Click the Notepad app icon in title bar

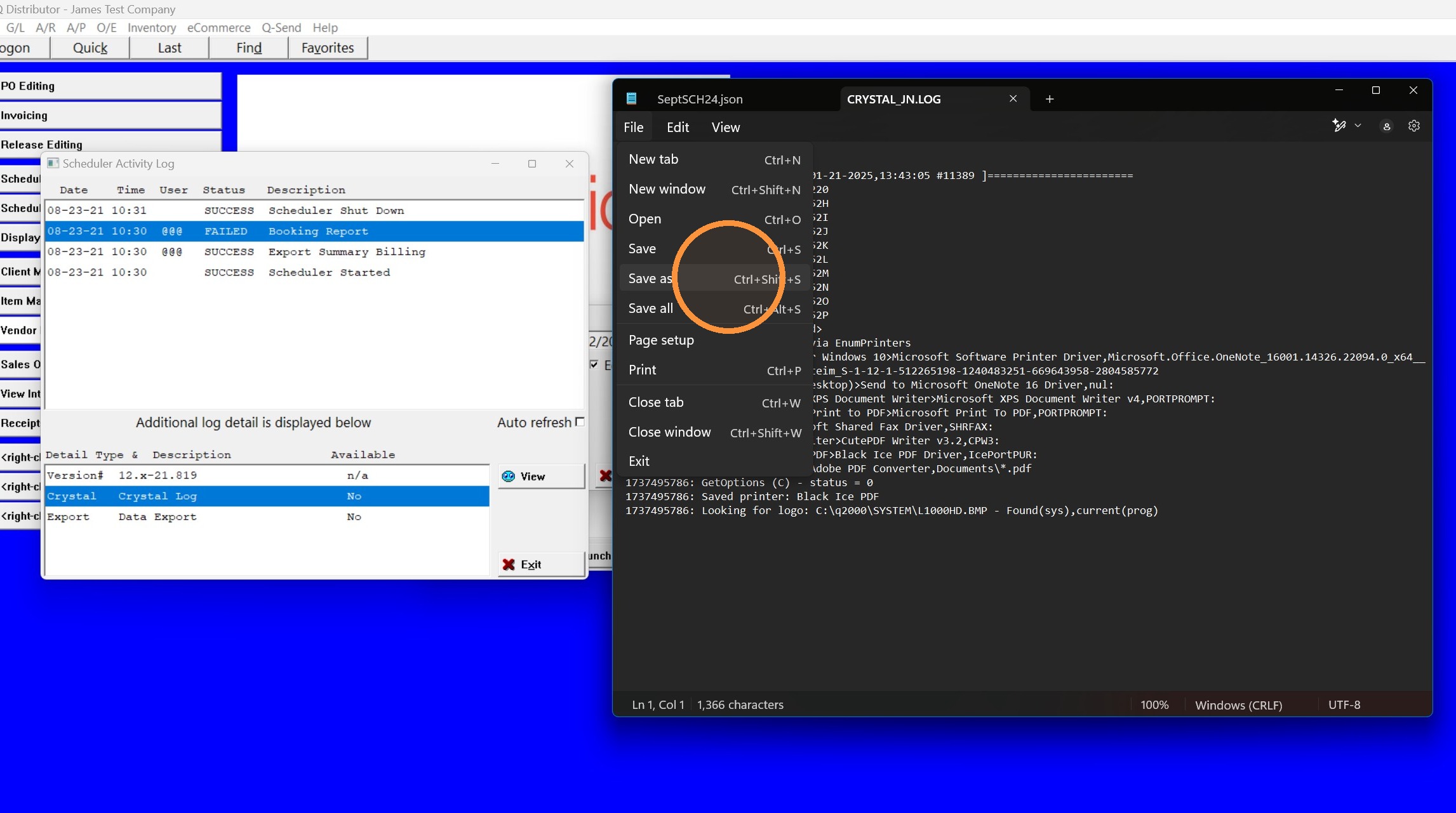631,98
